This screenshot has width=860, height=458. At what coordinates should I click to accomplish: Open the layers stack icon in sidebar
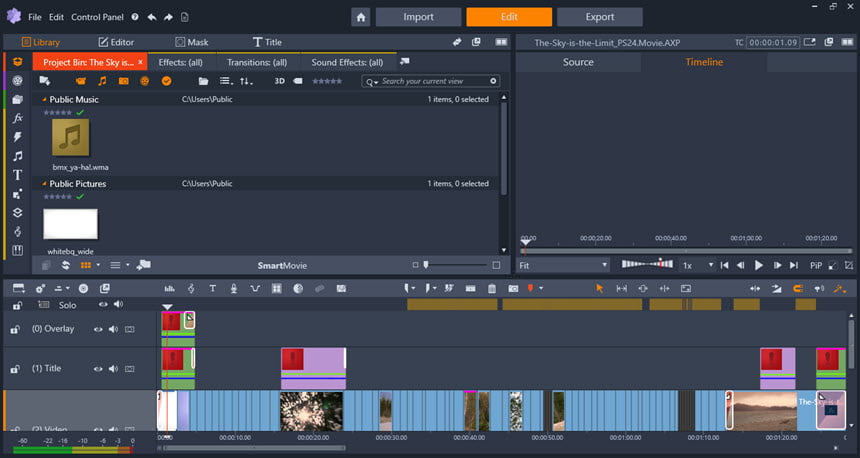coord(18,213)
